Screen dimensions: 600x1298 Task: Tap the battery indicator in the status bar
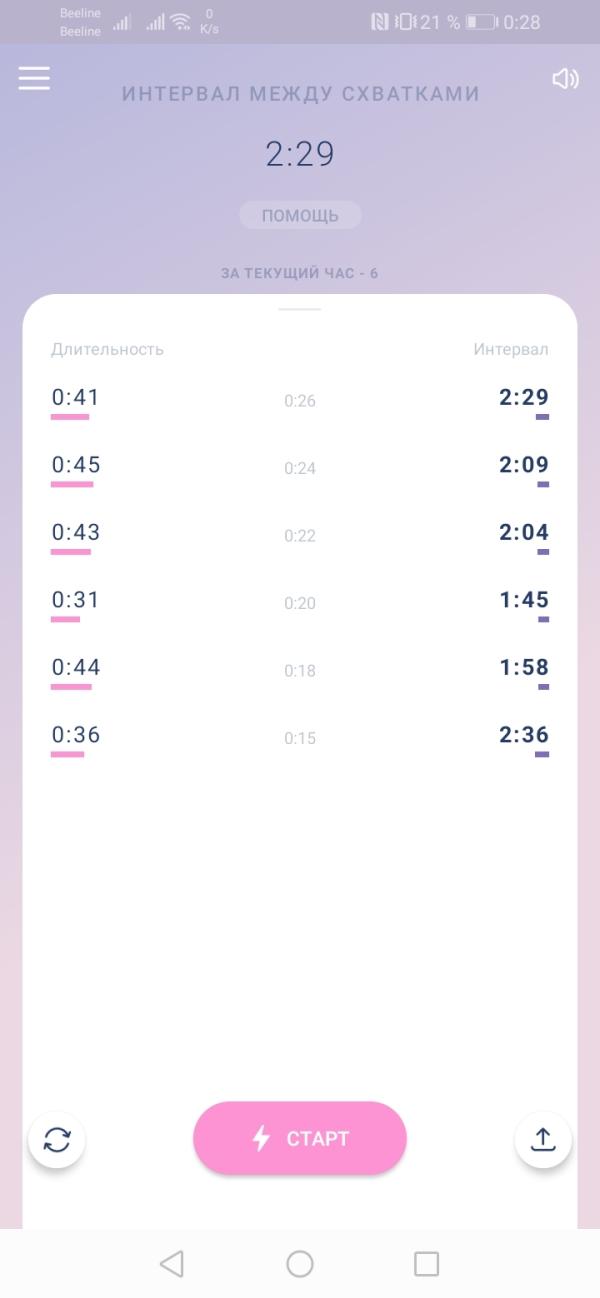click(x=481, y=21)
